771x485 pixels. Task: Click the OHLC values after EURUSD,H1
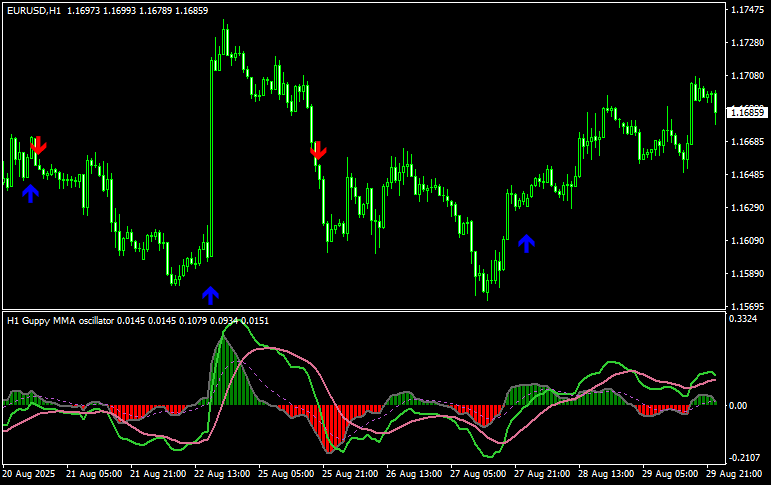point(138,10)
